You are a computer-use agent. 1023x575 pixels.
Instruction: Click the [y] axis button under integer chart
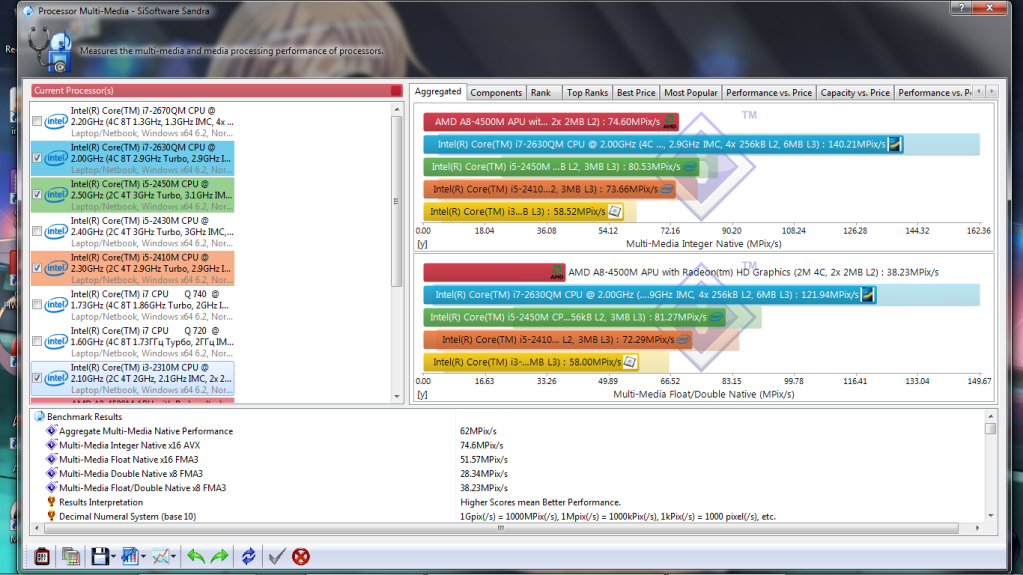coord(422,243)
